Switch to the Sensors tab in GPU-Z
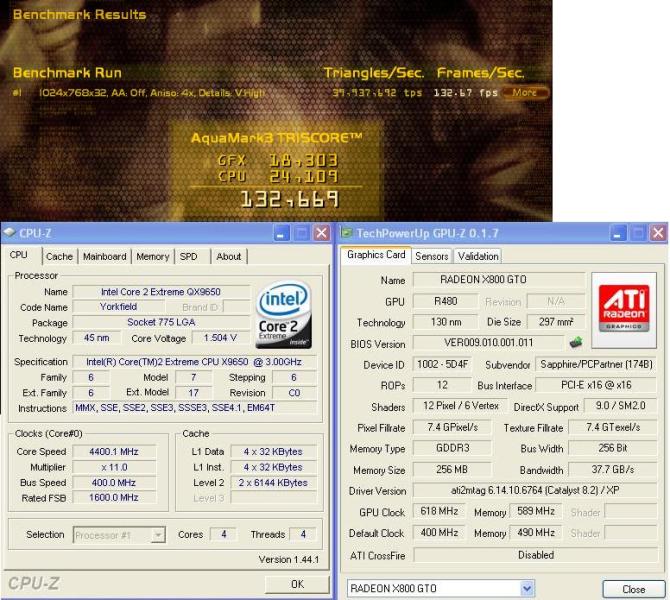The image size is (670, 600). click(x=432, y=256)
